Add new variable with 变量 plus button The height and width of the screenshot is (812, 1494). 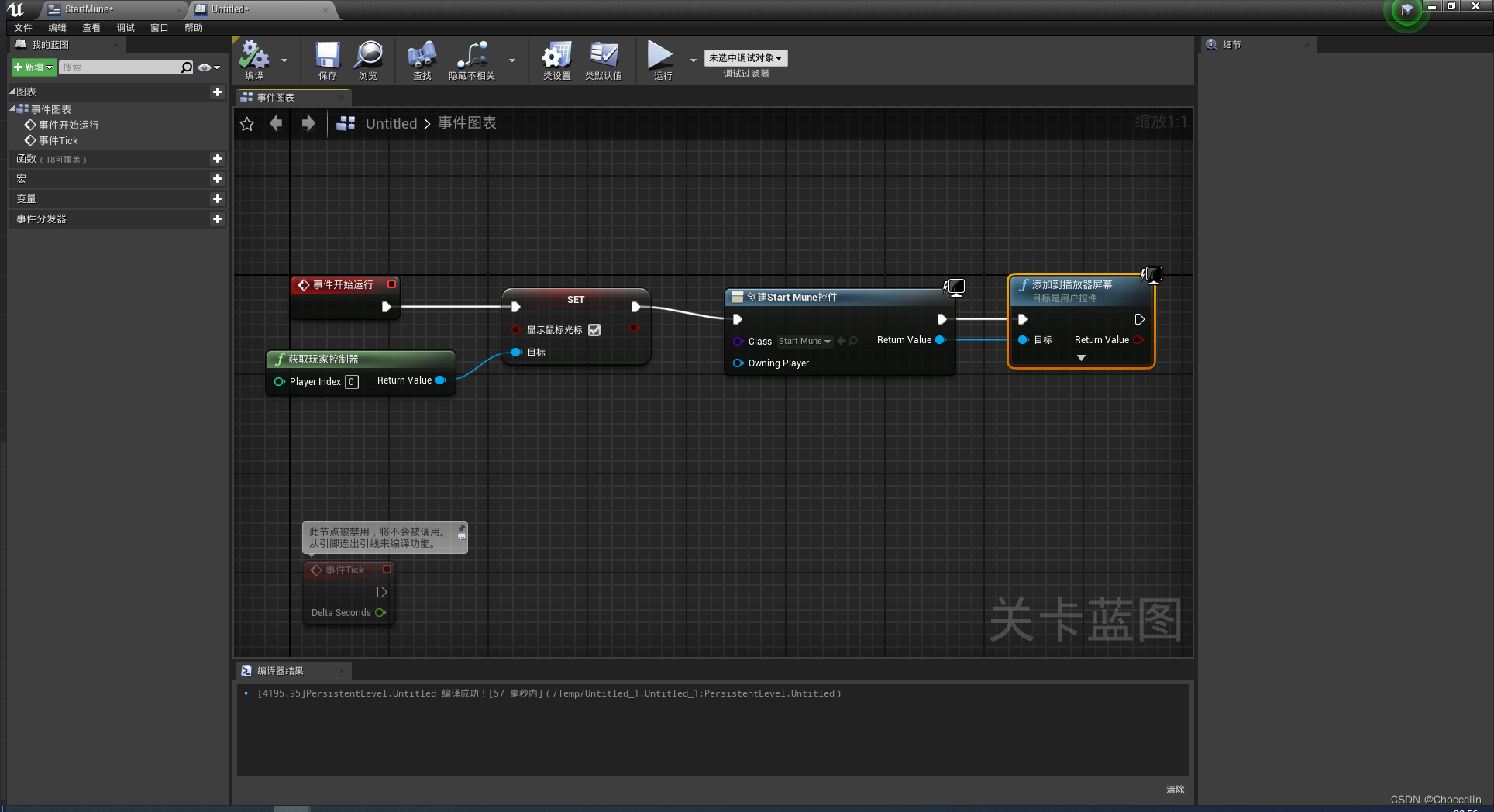click(x=217, y=199)
